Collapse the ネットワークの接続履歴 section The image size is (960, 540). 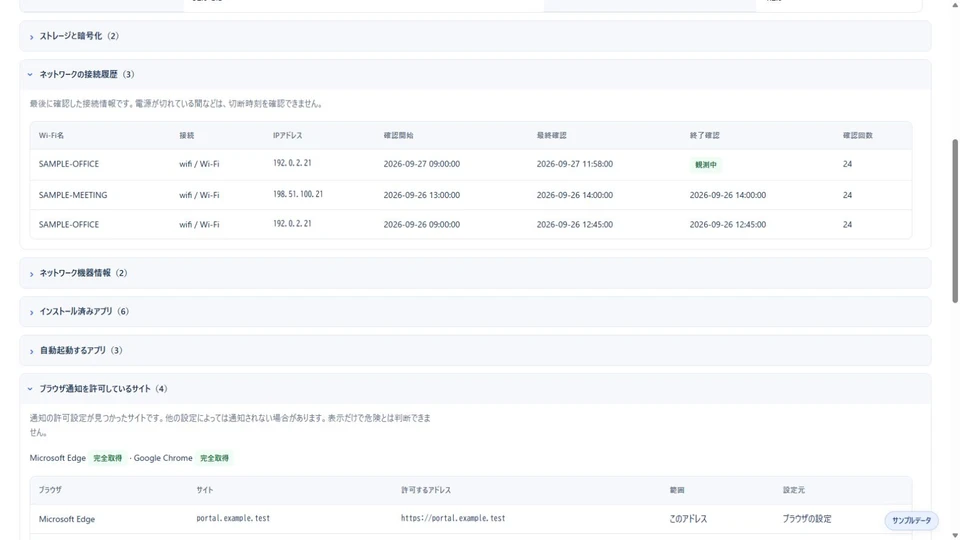[x=475, y=75]
